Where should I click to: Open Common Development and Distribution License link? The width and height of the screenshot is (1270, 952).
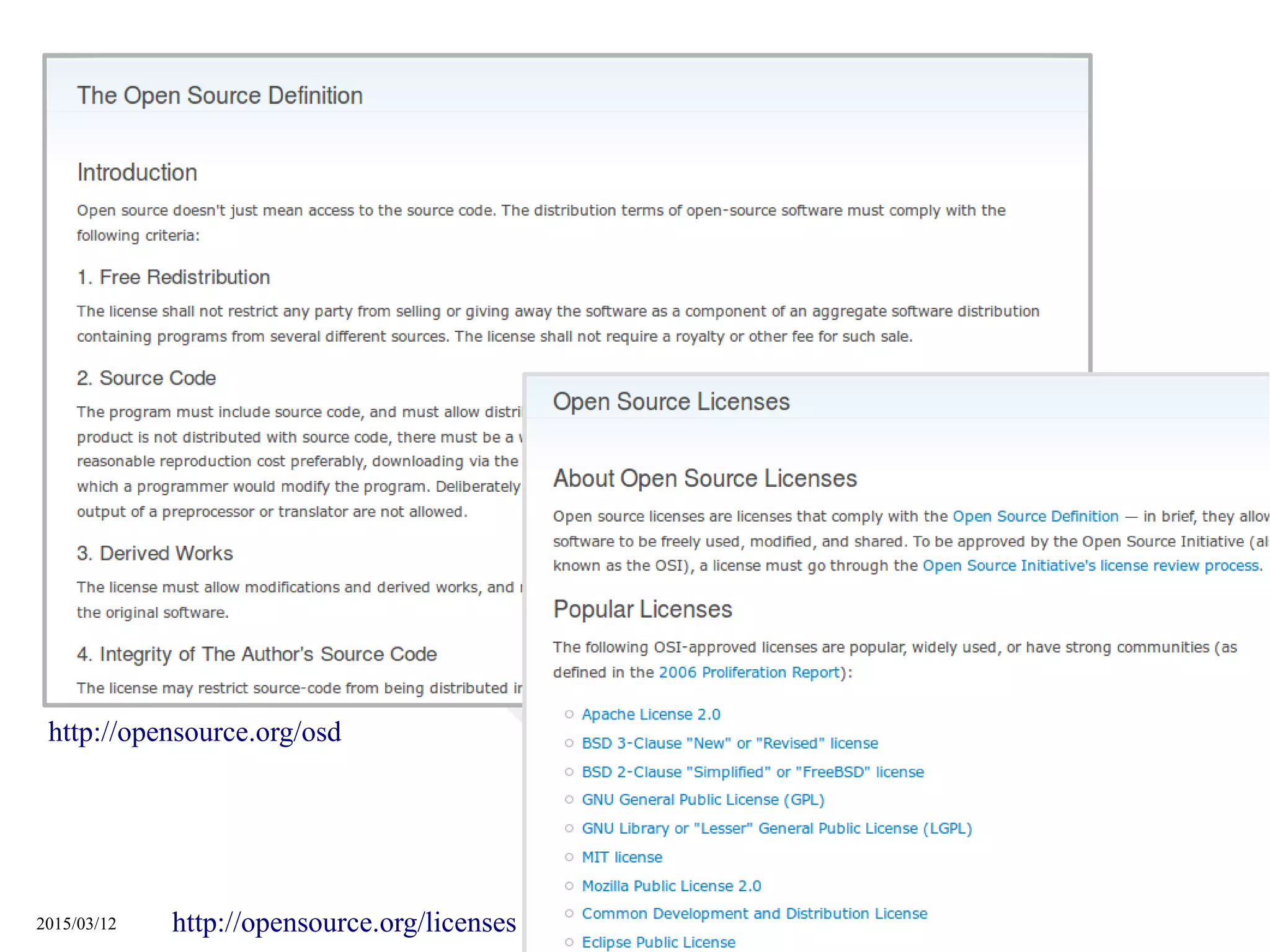754,914
